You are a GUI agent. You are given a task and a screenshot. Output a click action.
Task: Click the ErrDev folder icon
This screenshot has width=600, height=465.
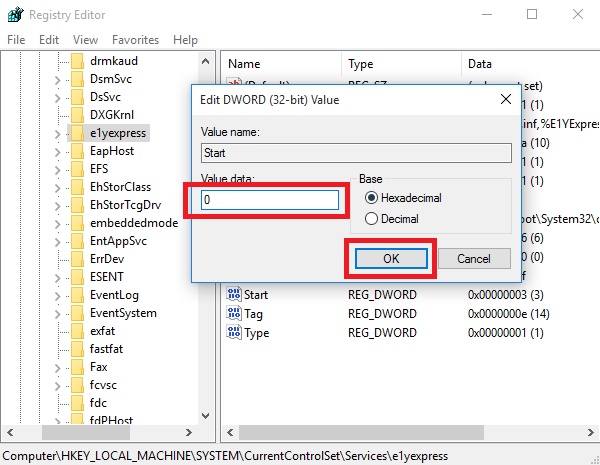(x=77, y=259)
